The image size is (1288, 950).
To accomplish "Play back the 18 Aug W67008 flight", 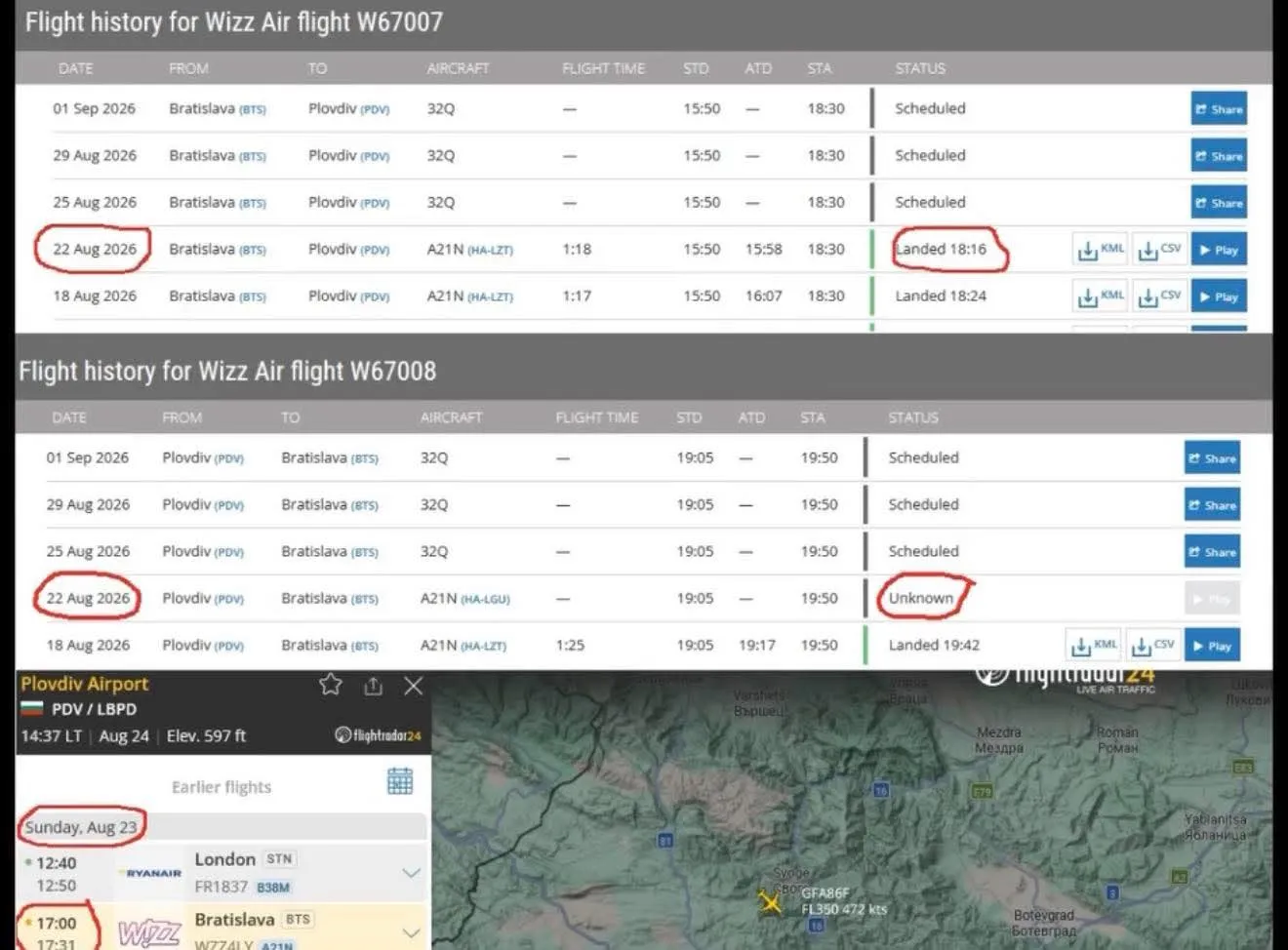I will (1212, 646).
